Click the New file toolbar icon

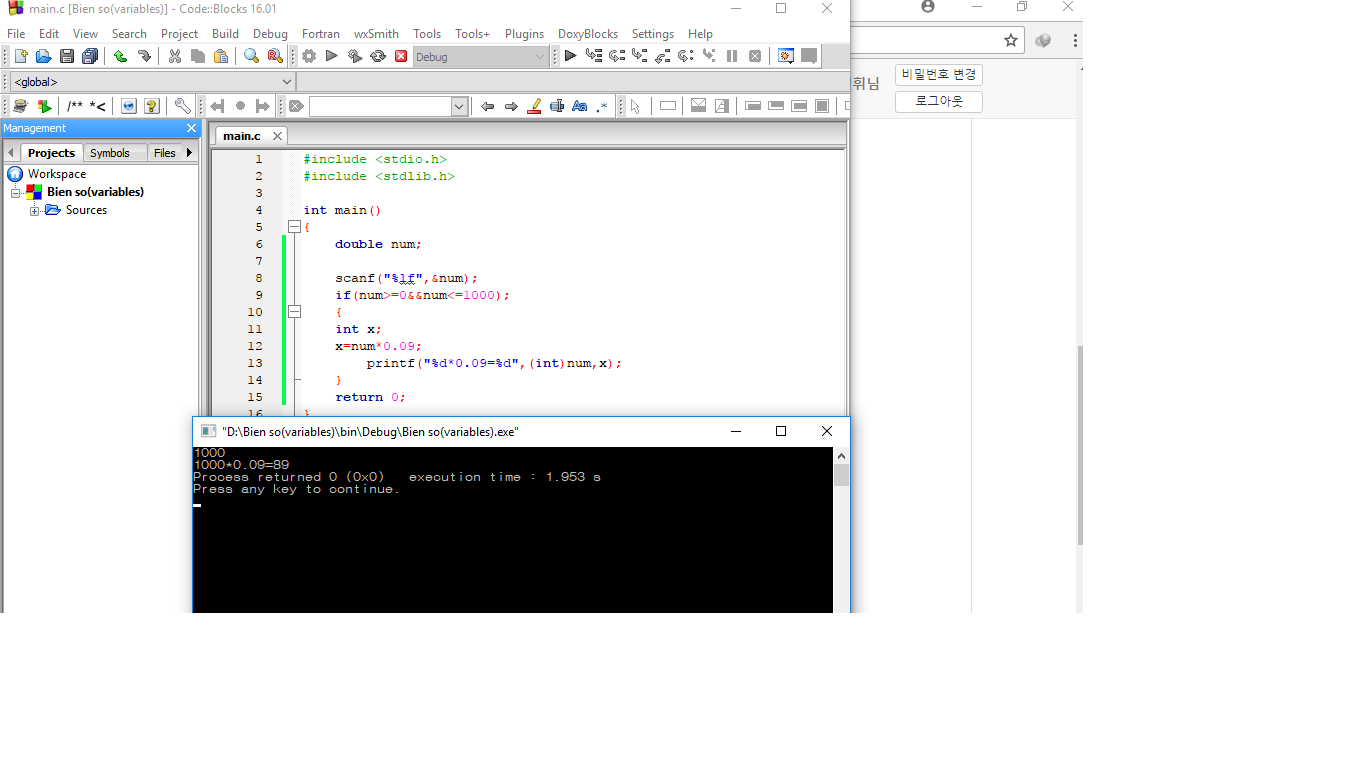20,57
